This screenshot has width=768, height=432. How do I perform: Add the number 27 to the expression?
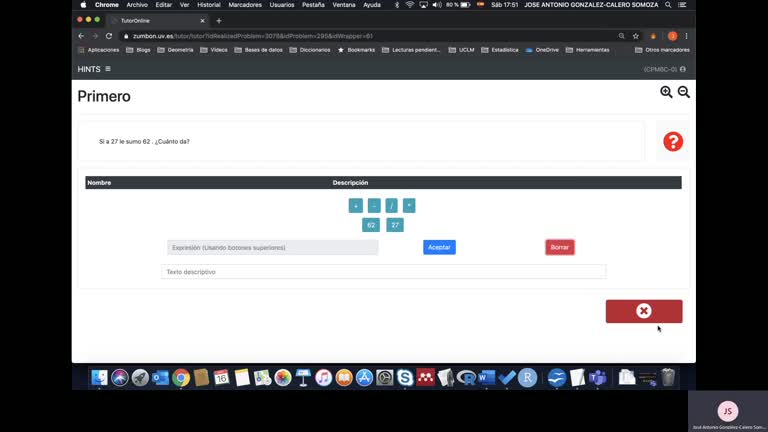(395, 225)
